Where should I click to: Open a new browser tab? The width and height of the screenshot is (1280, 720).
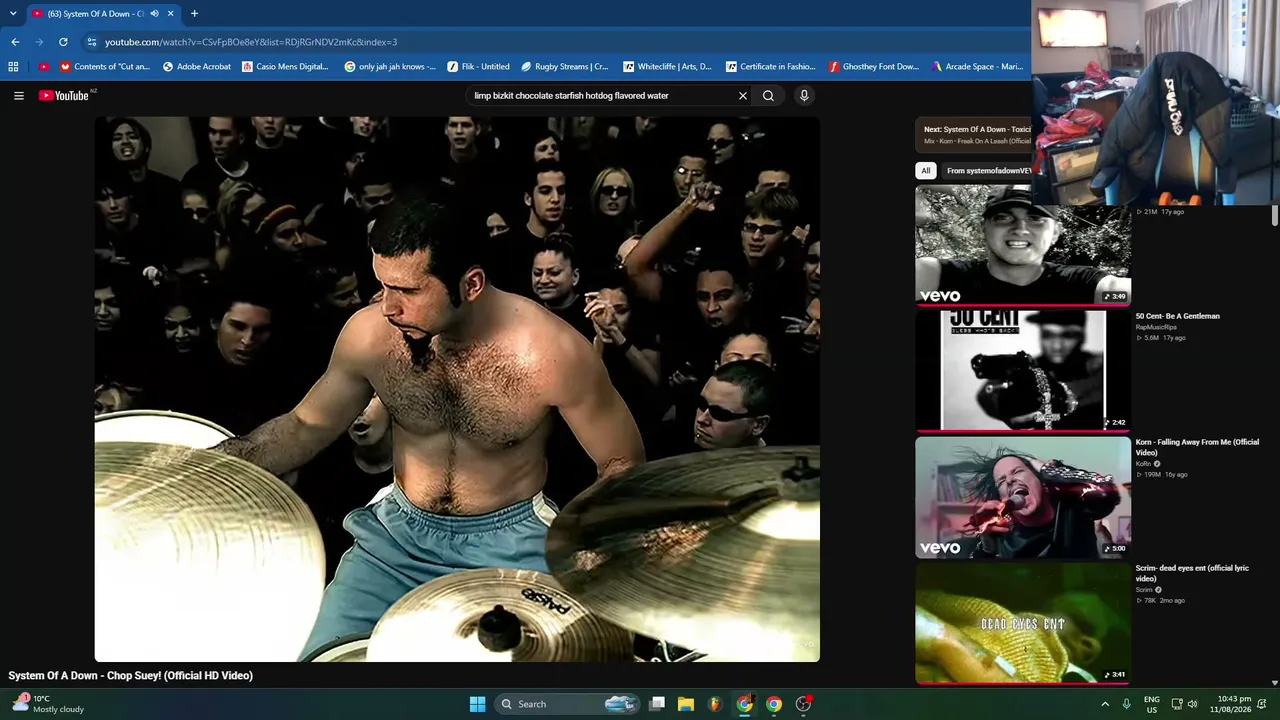coord(194,14)
